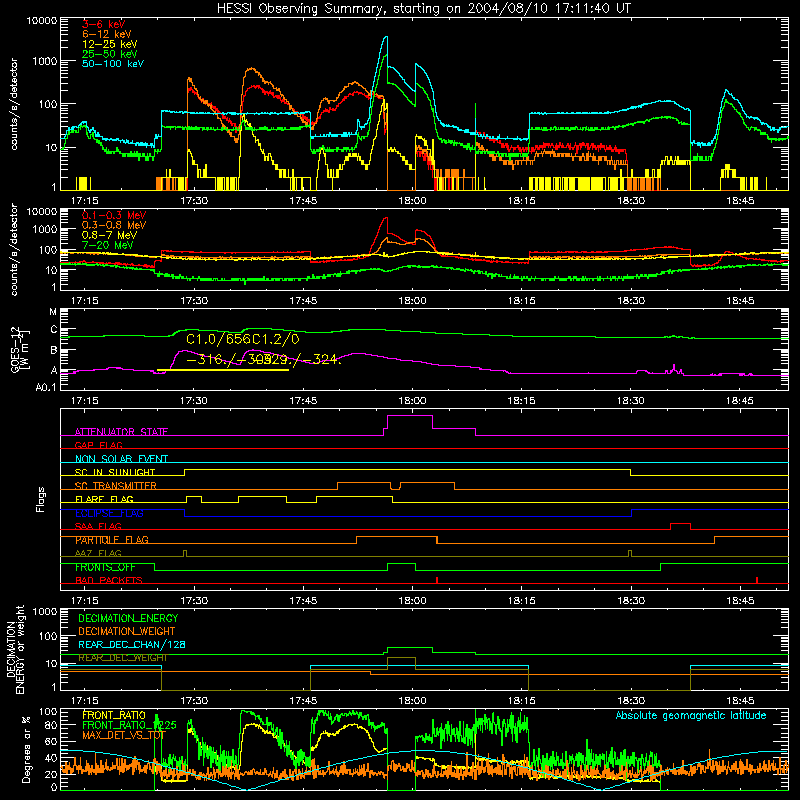Click the top panel 'counts/s/detector' axis title
The height and width of the screenshot is (800, 800).
(14, 104)
